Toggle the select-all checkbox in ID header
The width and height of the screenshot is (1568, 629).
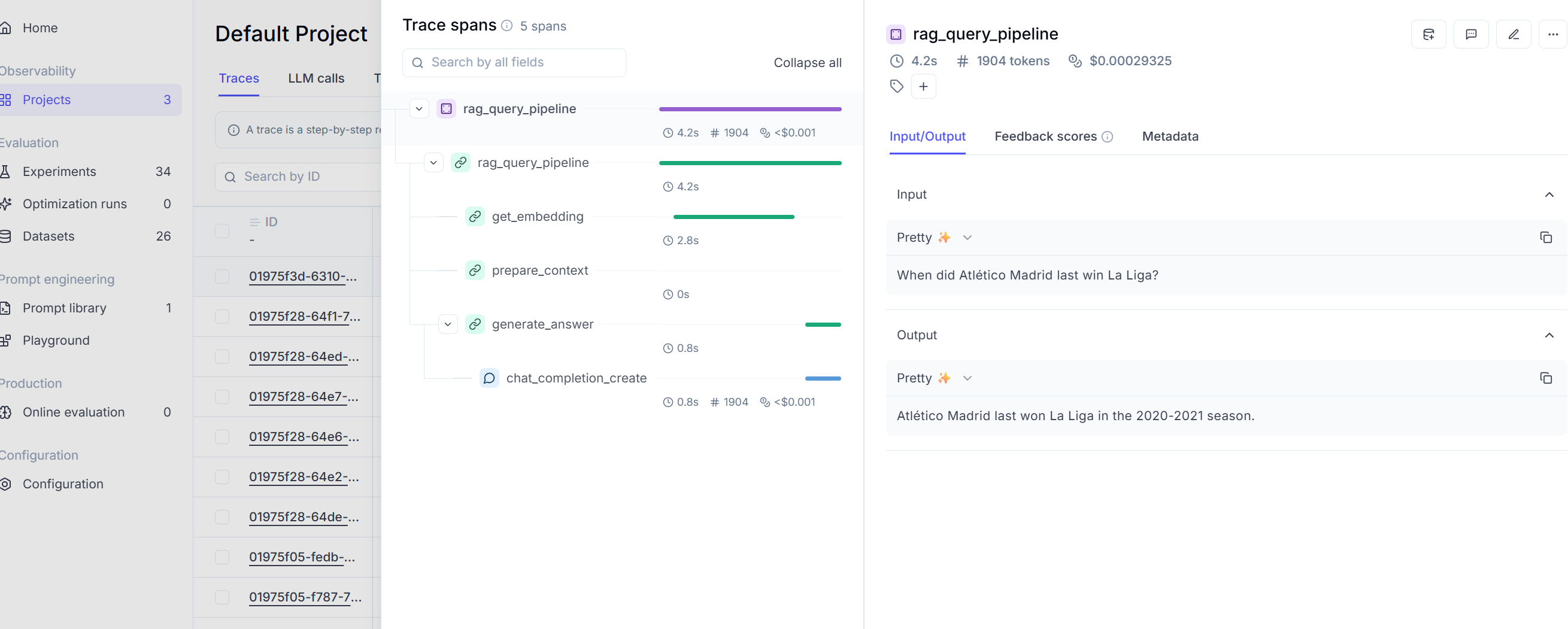pos(222,231)
